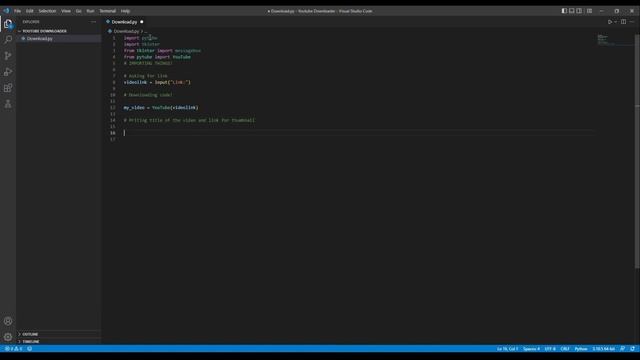
Task: Open the Customize Layout icon
Action: click(589, 11)
